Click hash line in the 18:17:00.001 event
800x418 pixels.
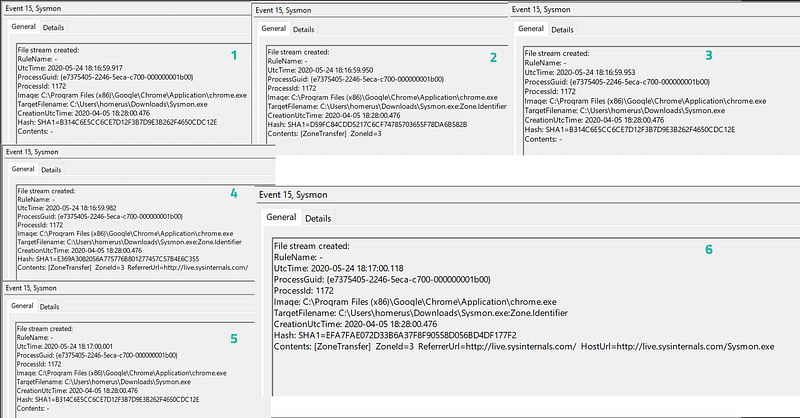[x=108, y=400]
